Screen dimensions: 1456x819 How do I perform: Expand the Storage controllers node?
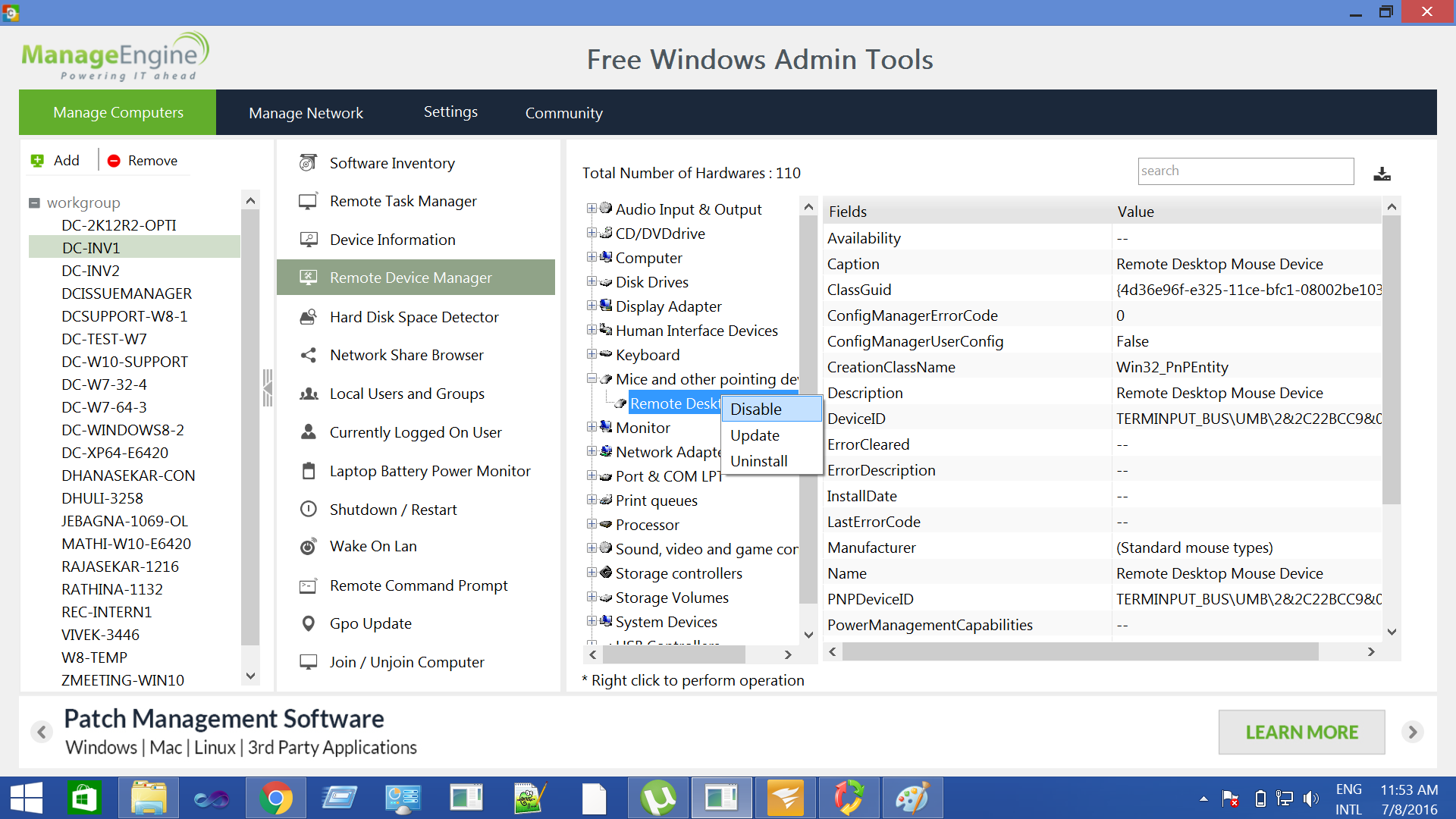591,572
